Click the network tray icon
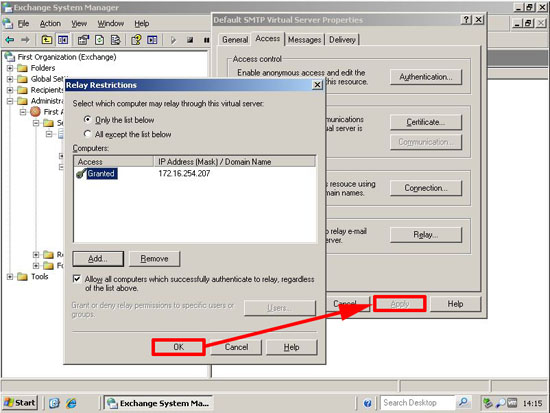 click(487, 403)
